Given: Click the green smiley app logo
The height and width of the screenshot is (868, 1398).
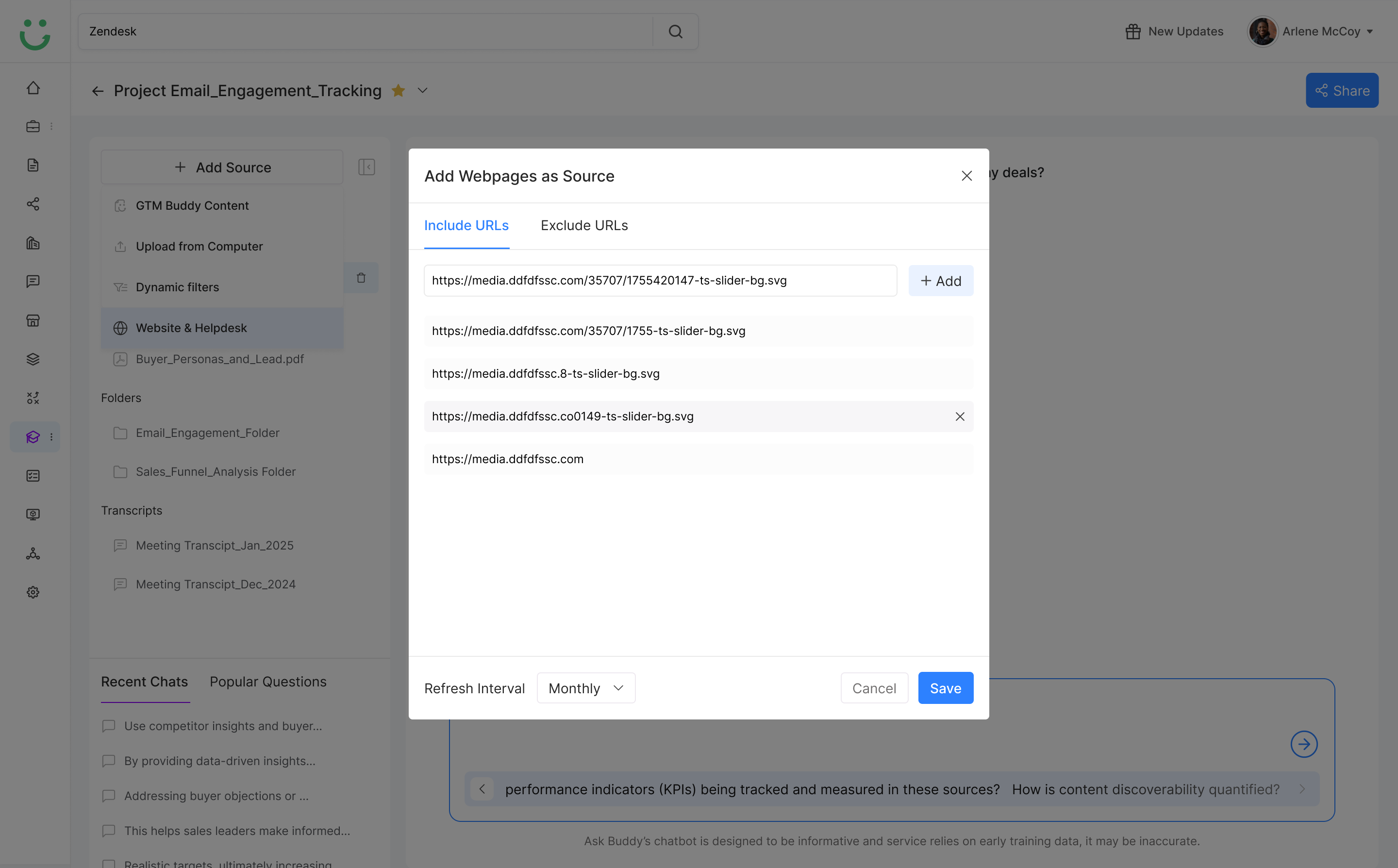Looking at the screenshot, I should pos(34,34).
